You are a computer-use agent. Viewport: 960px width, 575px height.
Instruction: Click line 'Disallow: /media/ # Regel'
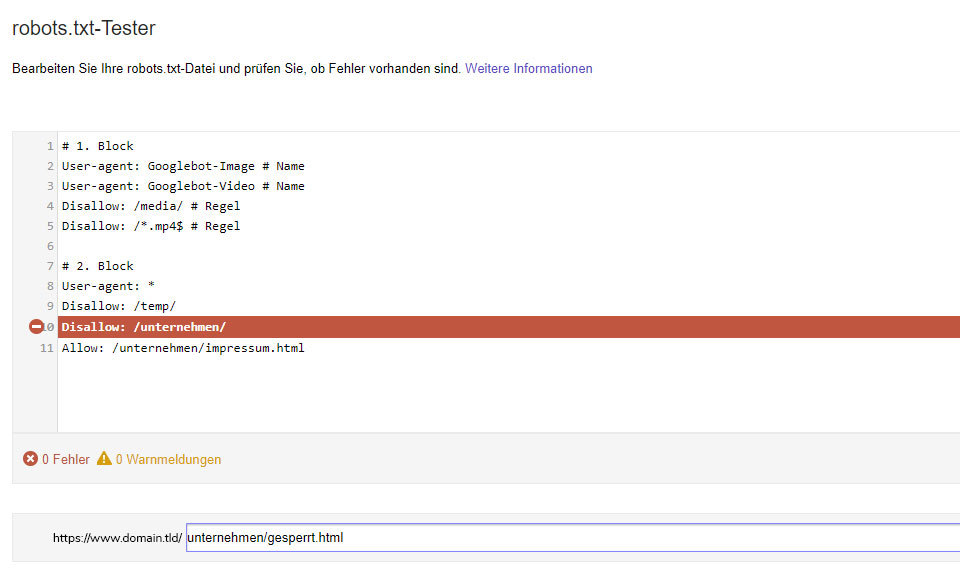(x=151, y=206)
